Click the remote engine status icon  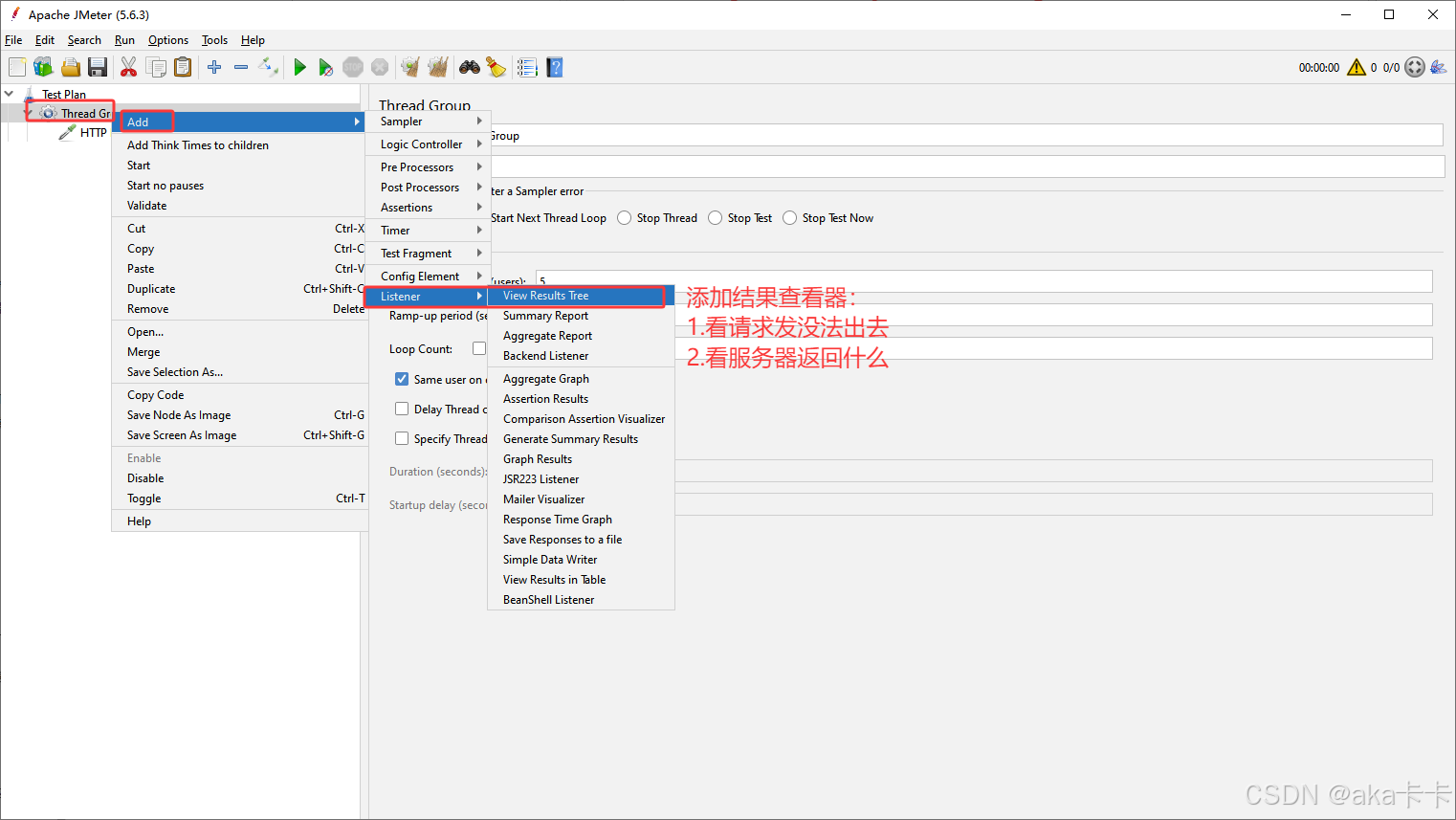coord(1415,67)
